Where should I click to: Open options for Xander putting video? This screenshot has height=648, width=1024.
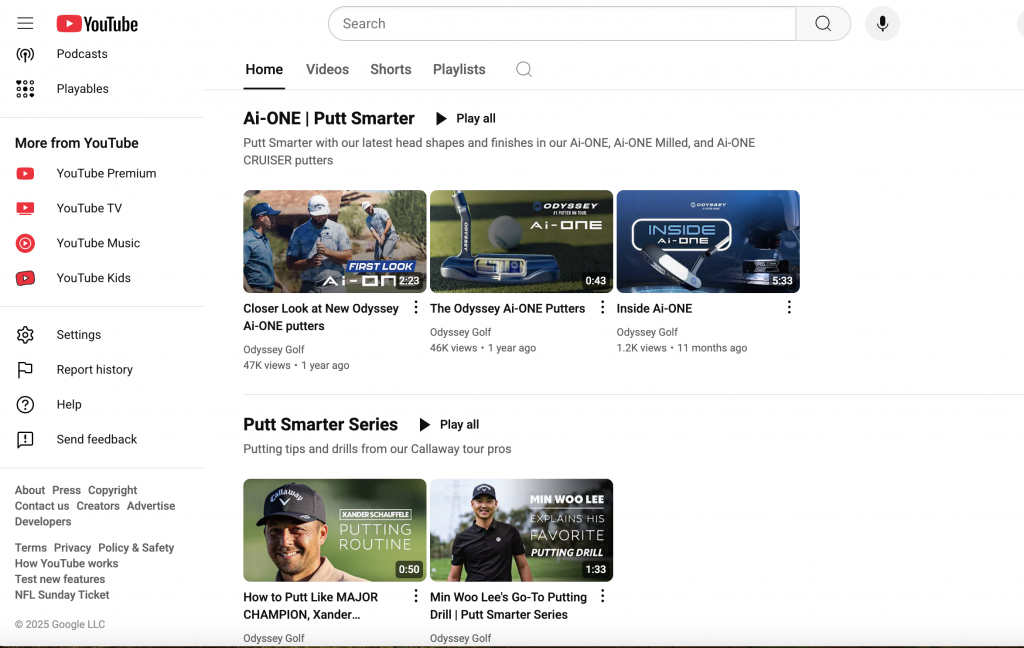click(x=416, y=596)
